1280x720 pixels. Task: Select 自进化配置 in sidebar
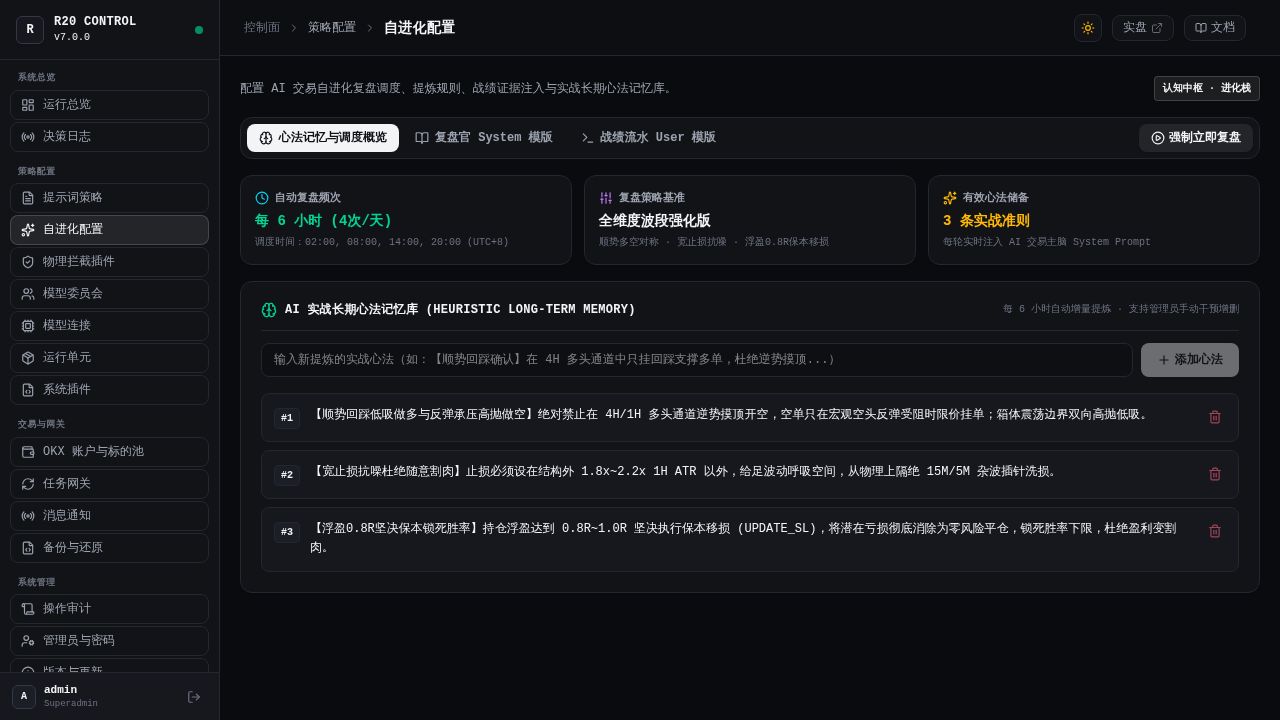[109, 230]
